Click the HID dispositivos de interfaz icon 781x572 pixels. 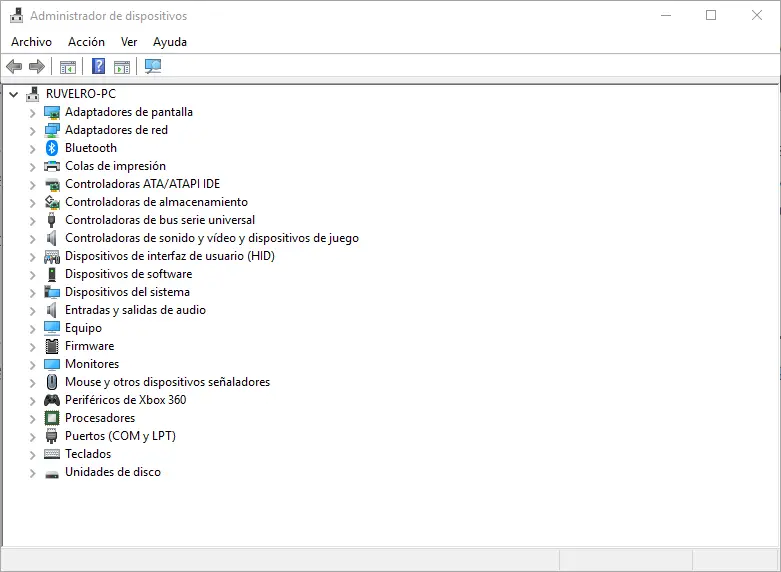coord(52,257)
